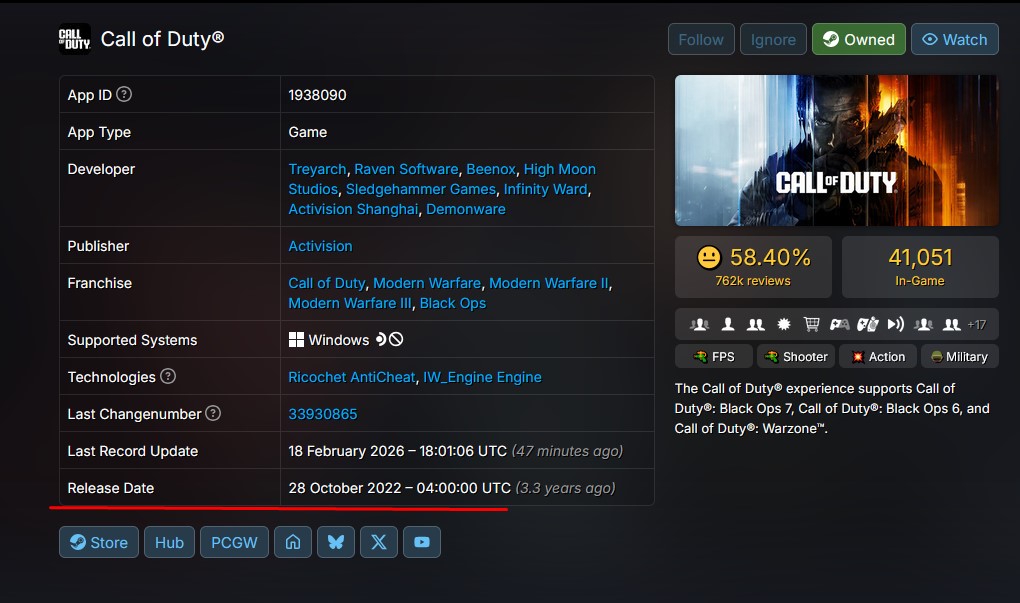Click the App ID value 1938090
The height and width of the screenshot is (603, 1020).
(x=317, y=95)
